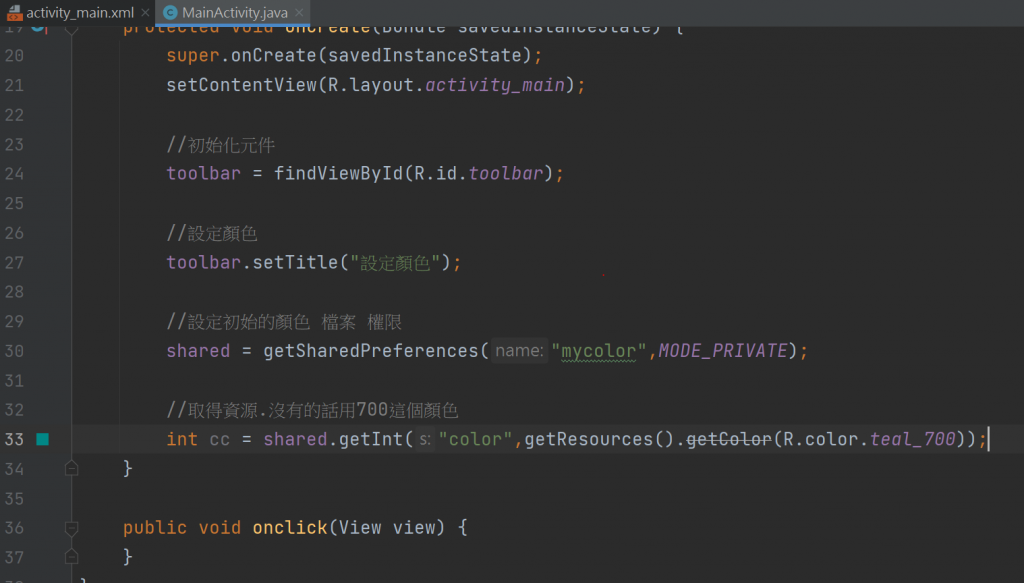
Task: Click "getInt" on line 33
Action: click(x=371, y=439)
